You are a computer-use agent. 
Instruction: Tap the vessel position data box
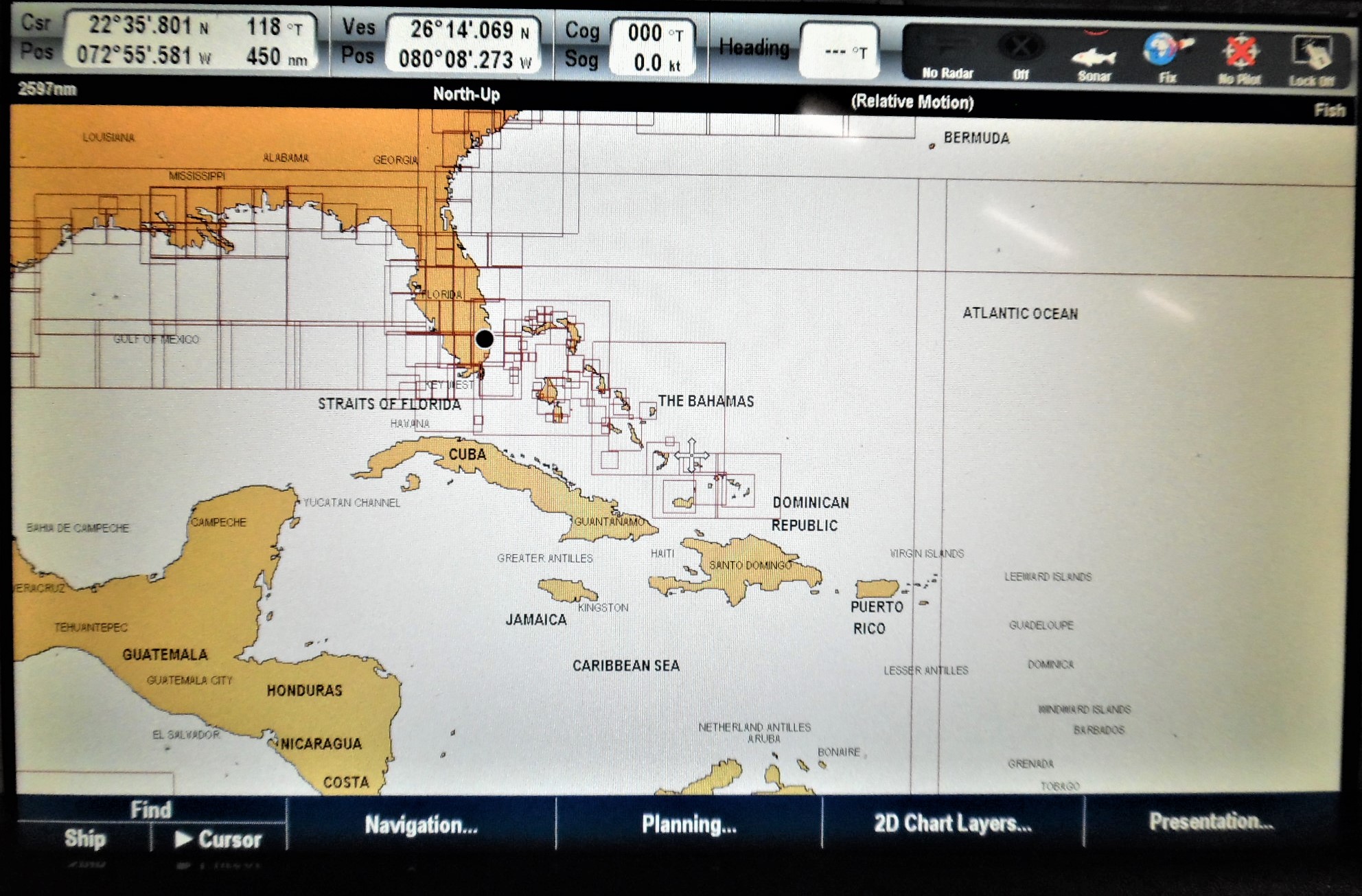click(x=463, y=45)
